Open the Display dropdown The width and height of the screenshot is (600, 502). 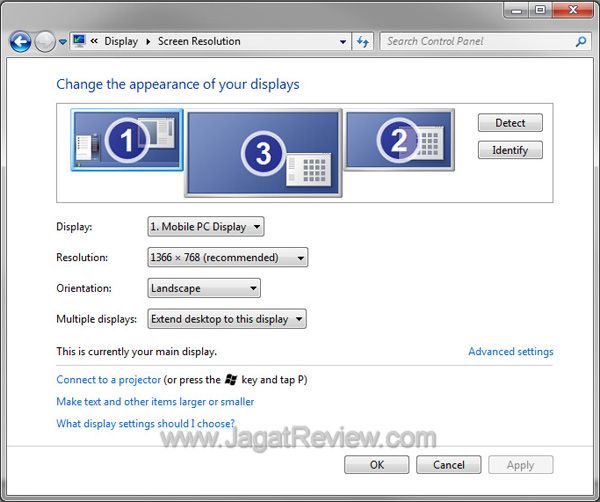205,227
